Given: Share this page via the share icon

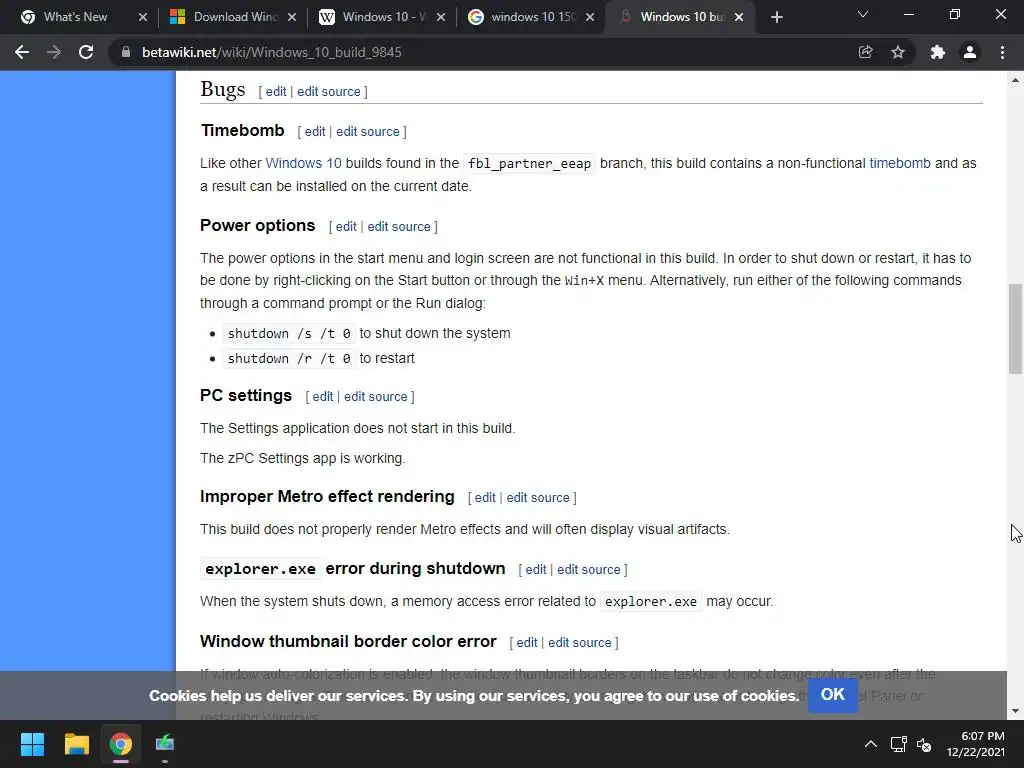Looking at the screenshot, I should [x=865, y=52].
